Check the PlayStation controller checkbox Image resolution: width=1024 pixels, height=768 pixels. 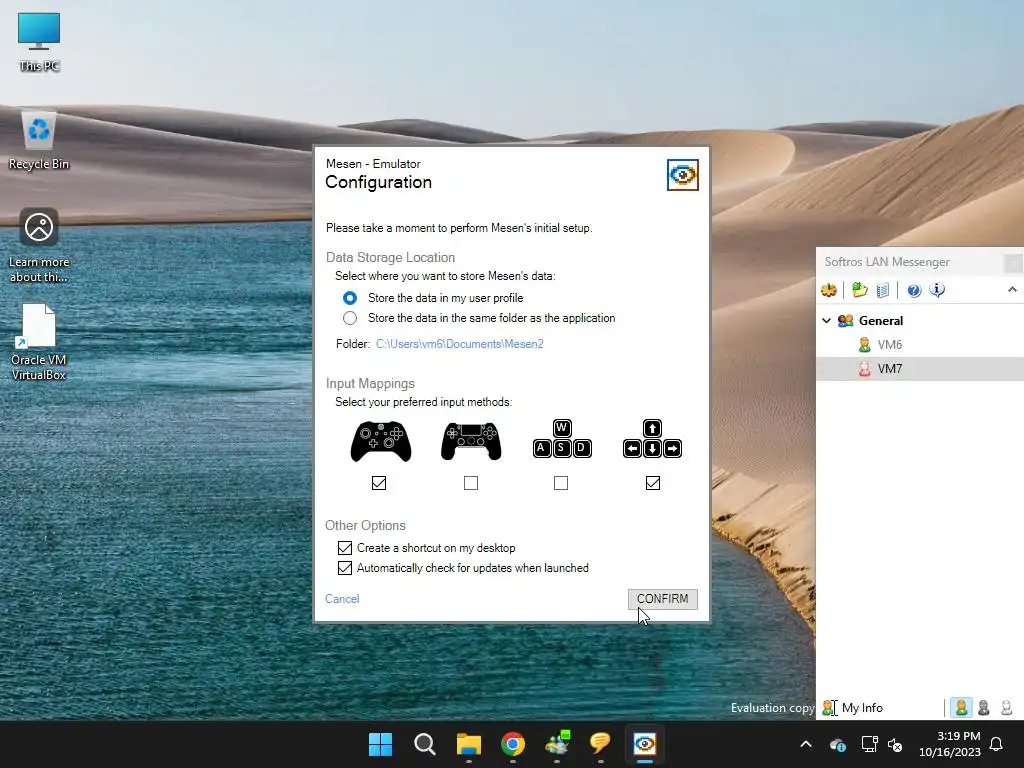click(x=471, y=483)
